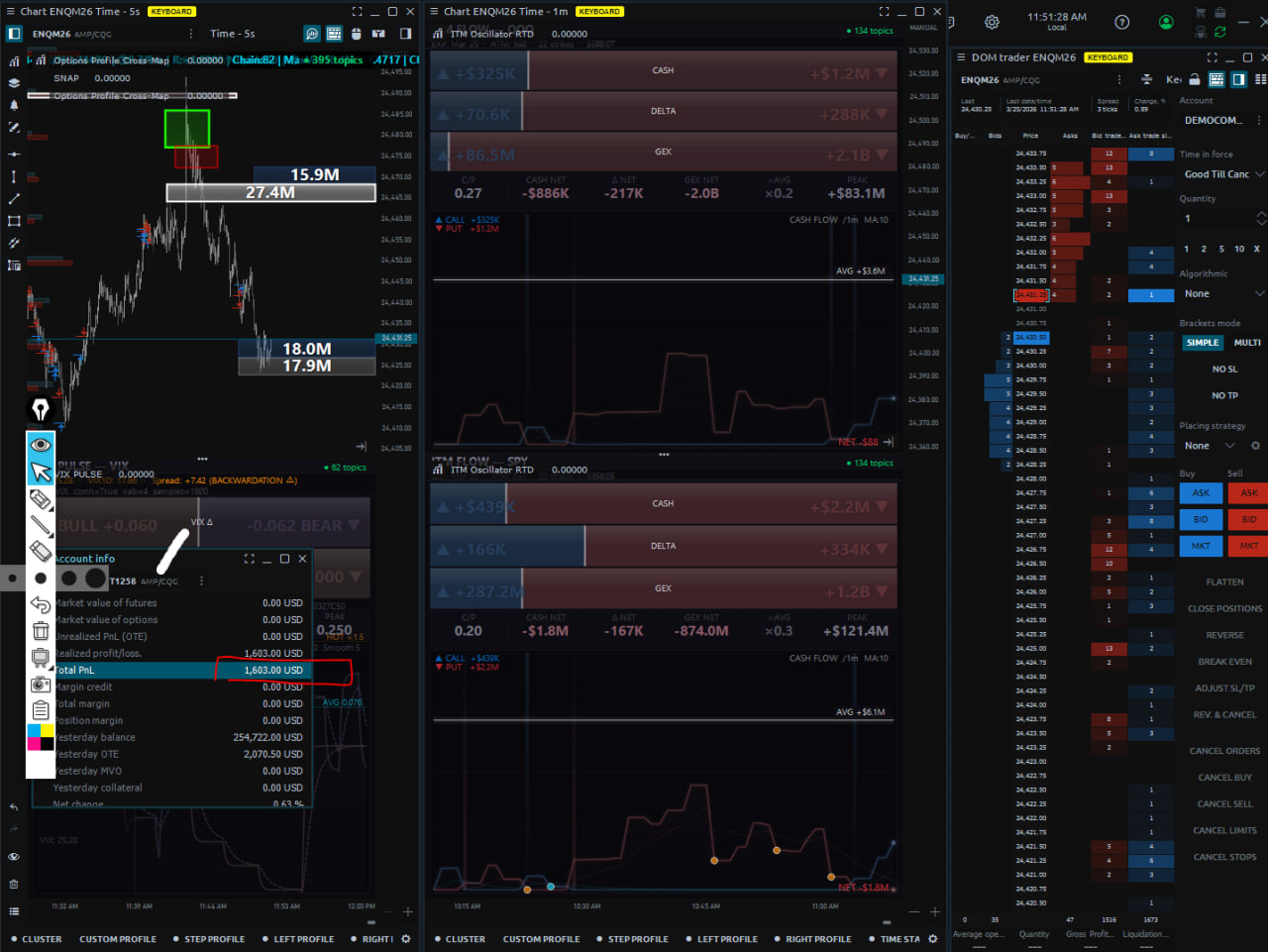
Task: Click the blue MKT buy button
Action: pyautogui.click(x=1201, y=546)
